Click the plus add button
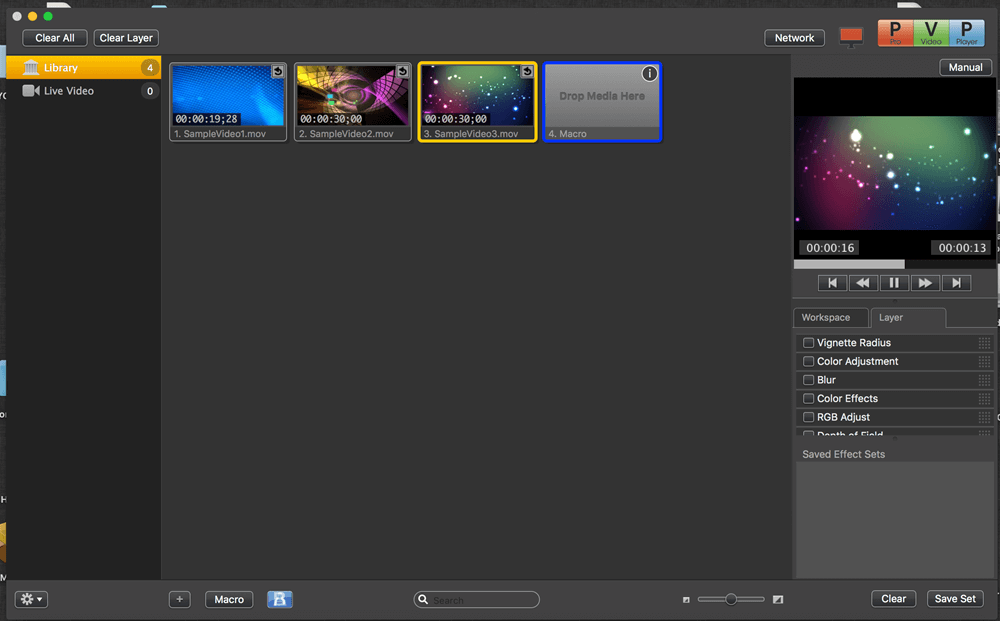Screen dimensions: 1000x621 pyautogui.click(x=179, y=599)
